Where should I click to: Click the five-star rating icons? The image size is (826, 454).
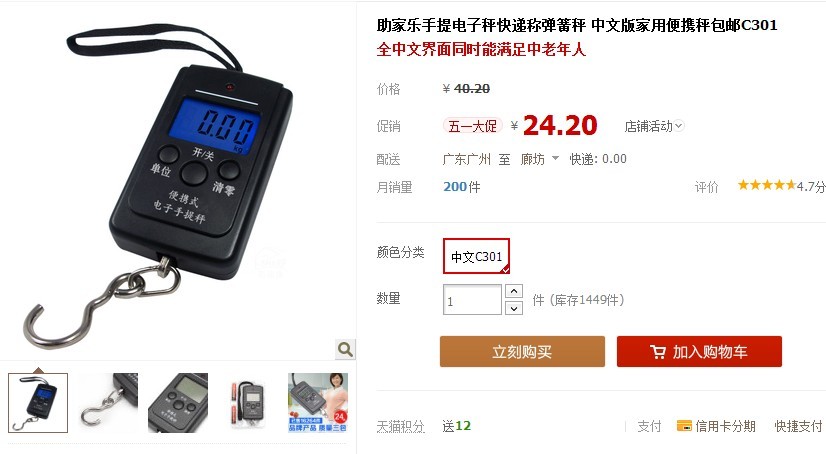coord(767,185)
